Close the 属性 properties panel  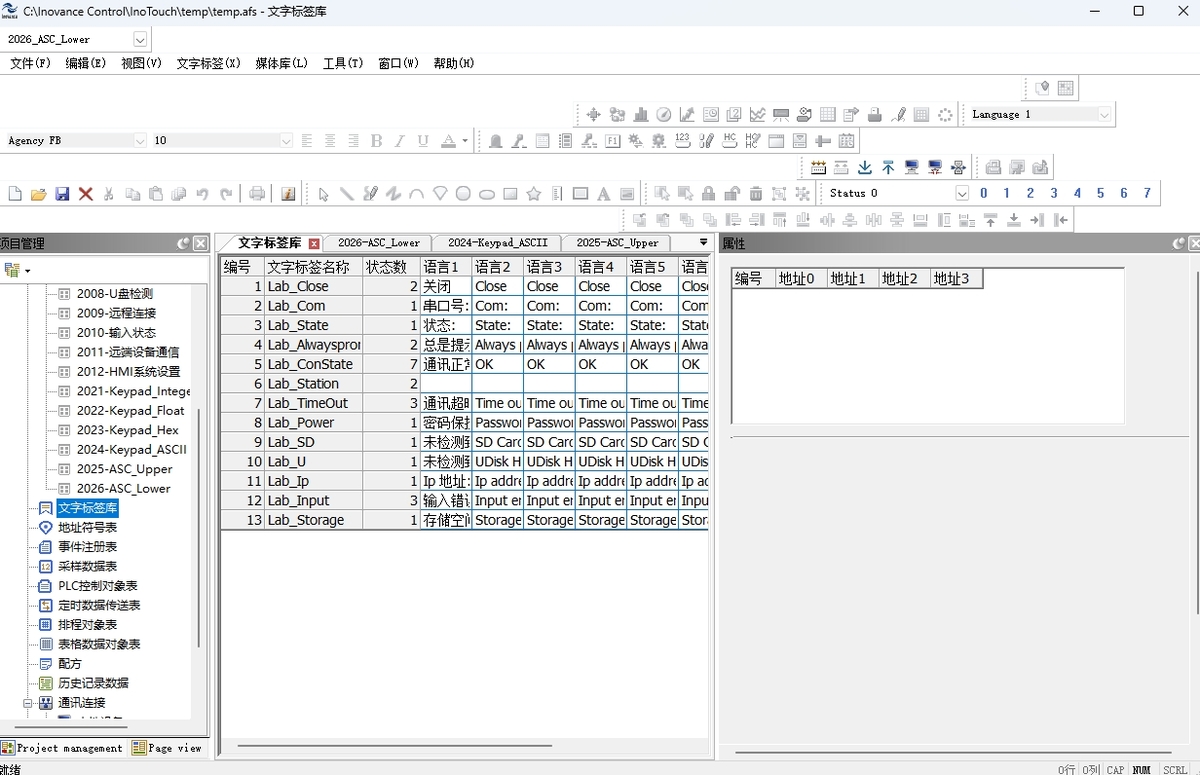tap(1194, 243)
